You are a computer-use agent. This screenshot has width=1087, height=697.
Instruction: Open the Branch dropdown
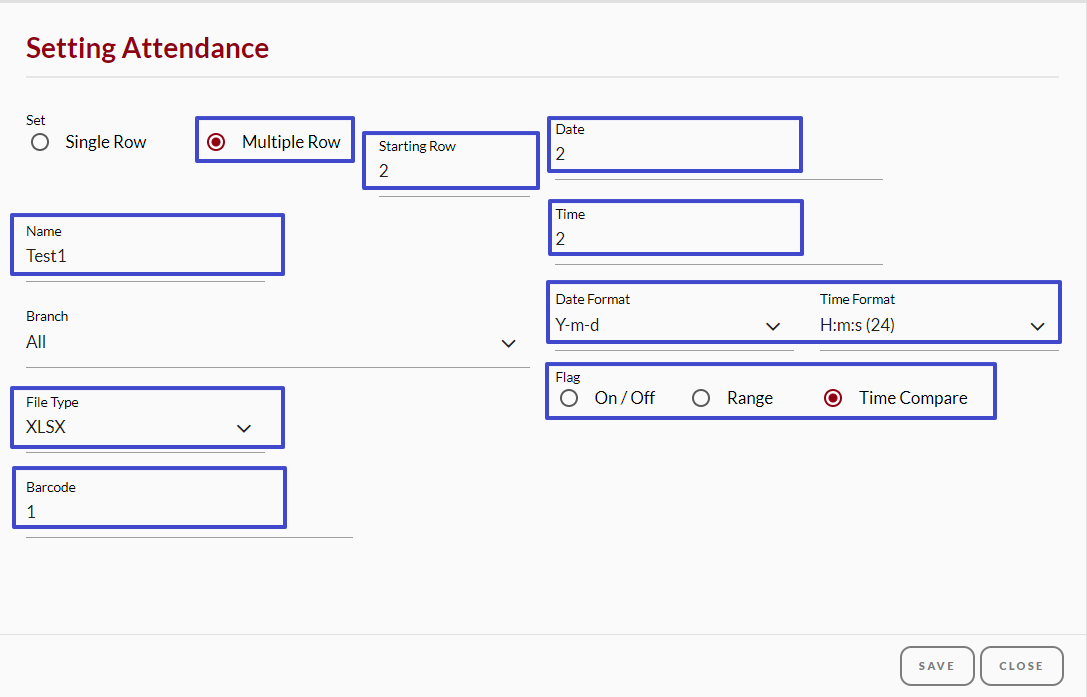tap(275, 342)
